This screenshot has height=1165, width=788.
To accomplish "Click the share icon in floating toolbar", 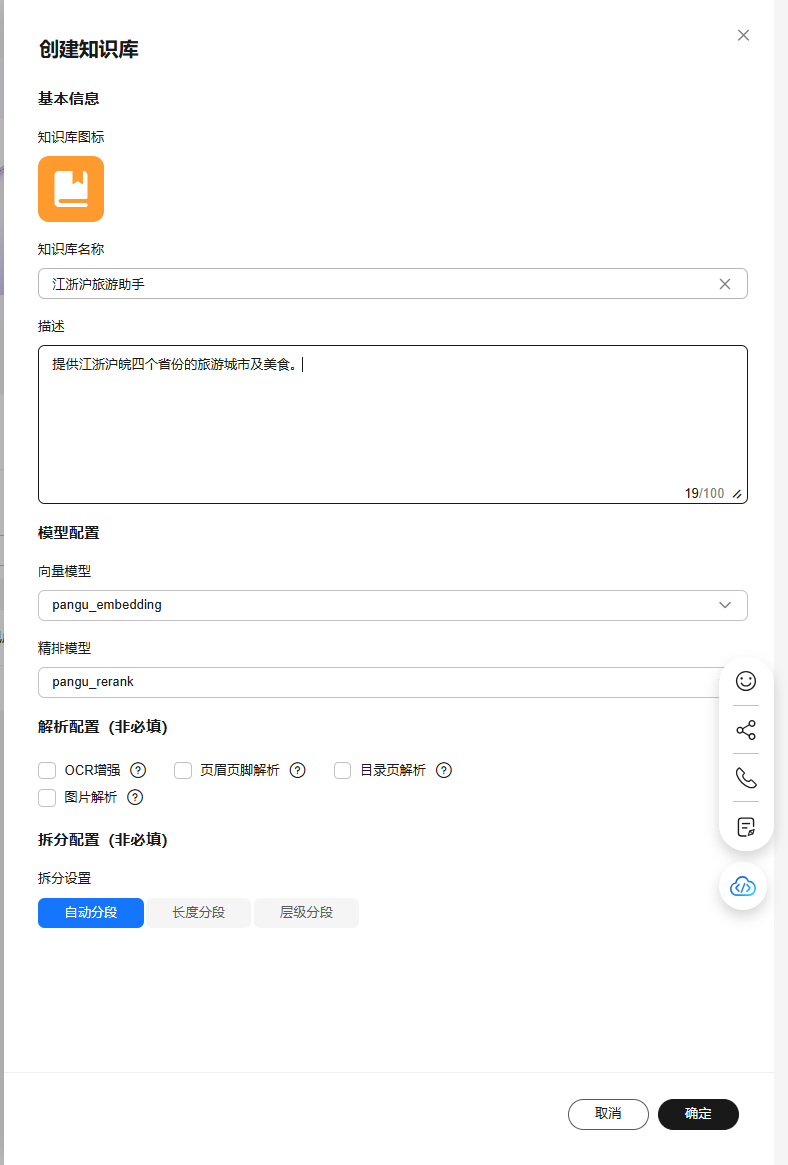I will (746, 730).
